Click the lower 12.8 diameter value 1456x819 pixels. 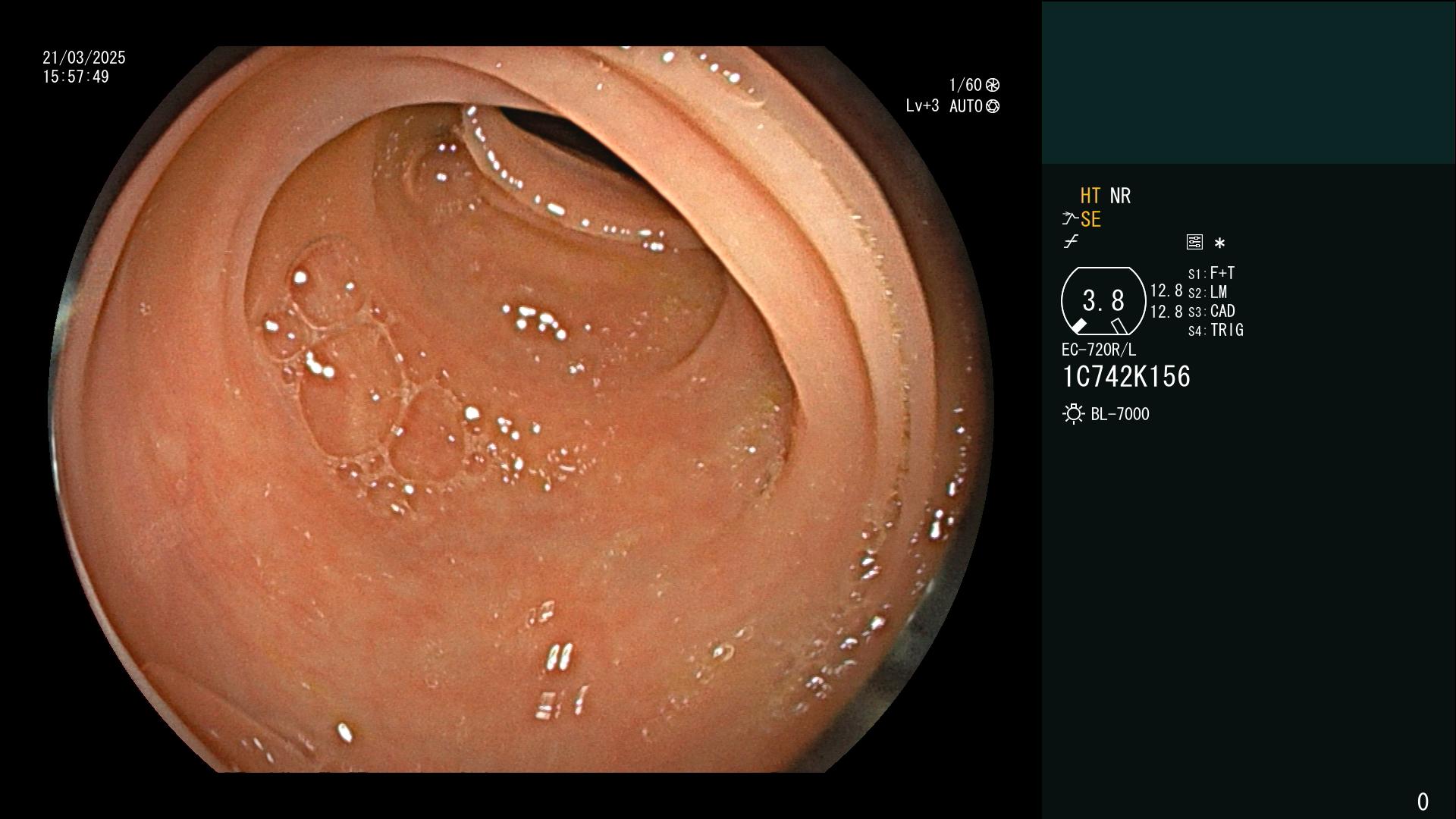tap(1166, 312)
